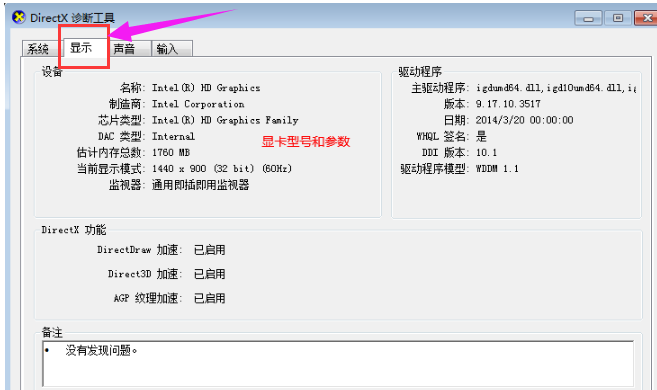Click Direct3D 加速 status 已启用

point(210,274)
